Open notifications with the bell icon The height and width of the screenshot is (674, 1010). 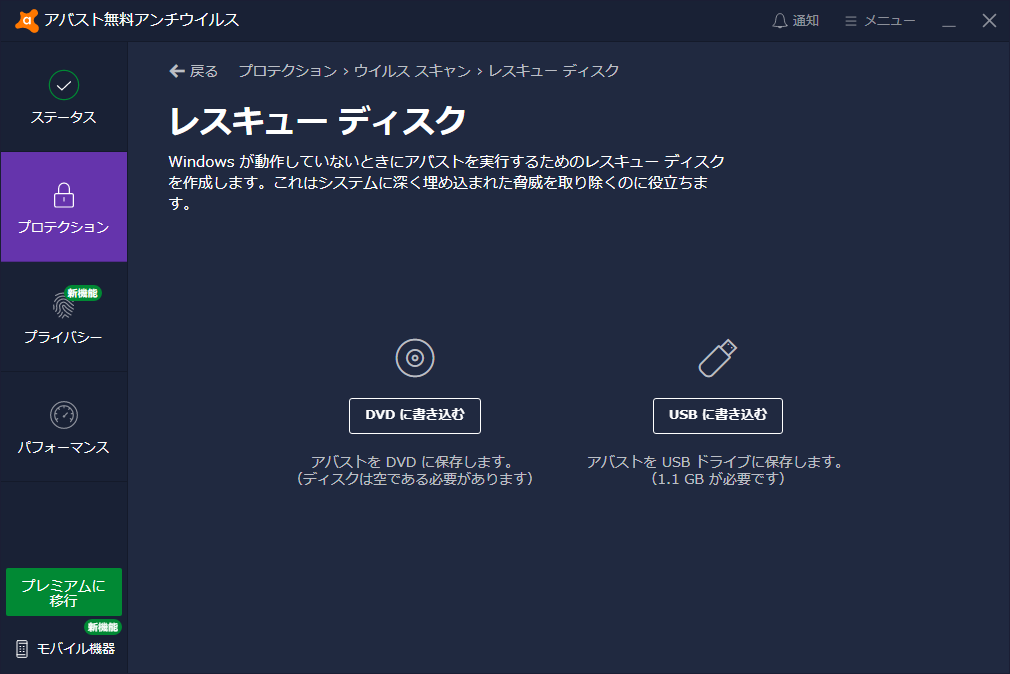[778, 19]
